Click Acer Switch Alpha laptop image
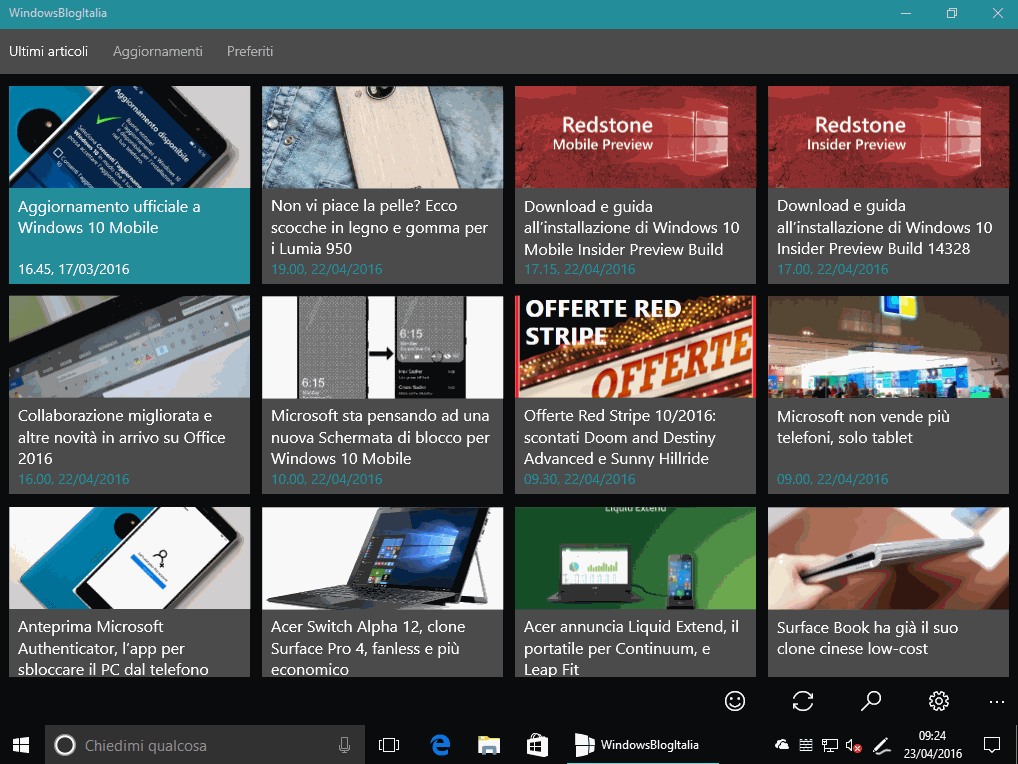The height and width of the screenshot is (764, 1018). 382,558
